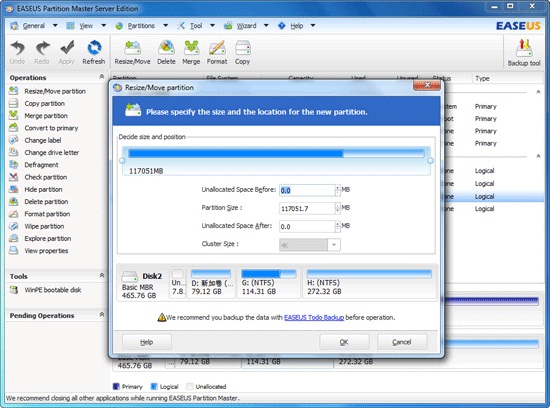Click the Delete toolbar icon
The width and height of the screenshot is (550, 408).
[166, 52]
